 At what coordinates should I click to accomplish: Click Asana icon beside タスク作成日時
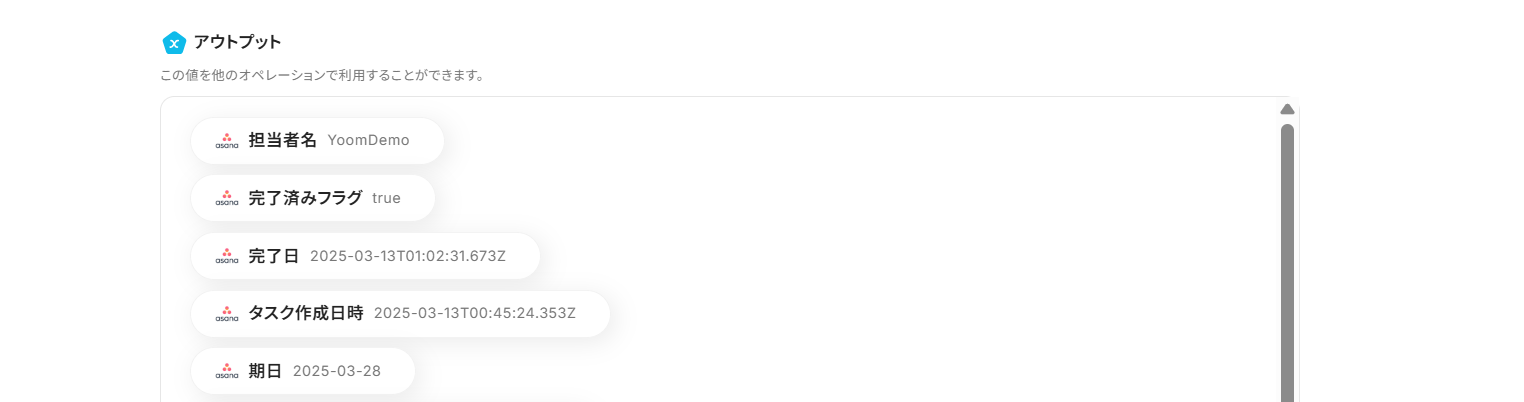pyautogui.click(x=227, y=314)
